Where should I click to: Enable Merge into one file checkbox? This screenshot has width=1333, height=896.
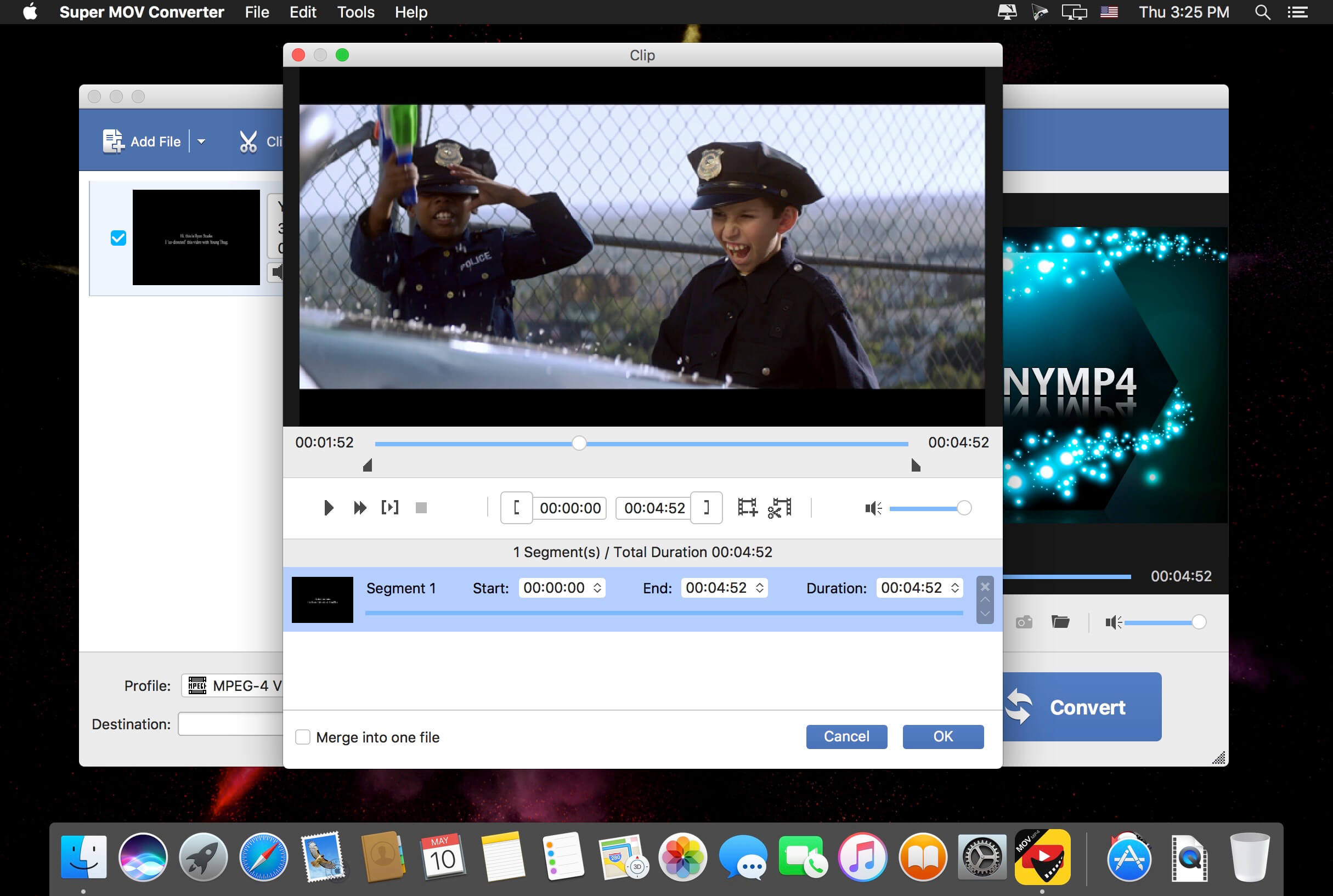pos(302,736)
